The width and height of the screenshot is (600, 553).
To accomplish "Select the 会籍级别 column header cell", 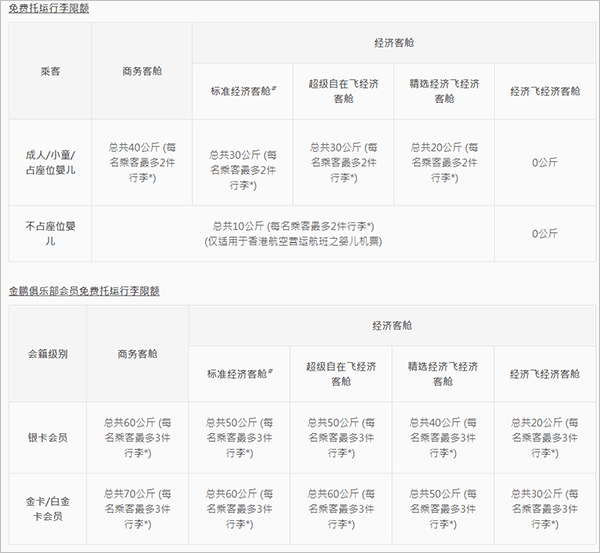I will [48, 353].
